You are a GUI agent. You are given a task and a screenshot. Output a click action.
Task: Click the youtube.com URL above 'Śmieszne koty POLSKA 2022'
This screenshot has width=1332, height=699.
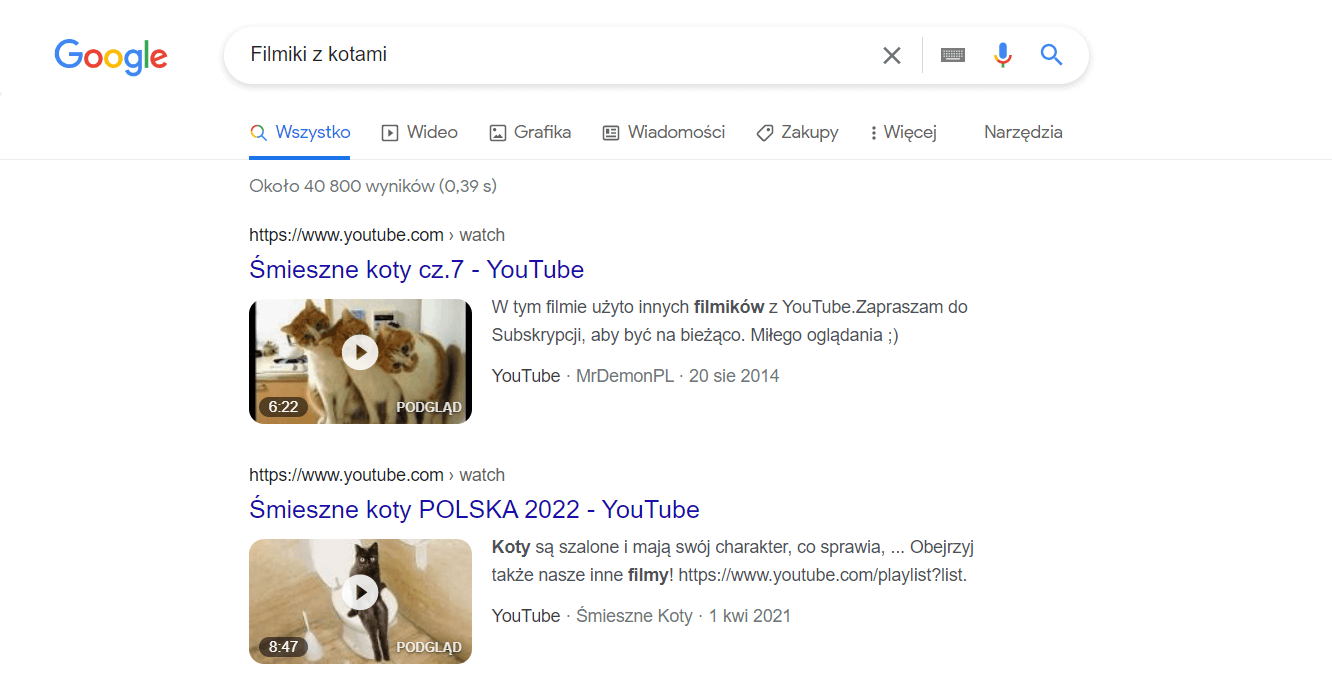click(377, 475)
